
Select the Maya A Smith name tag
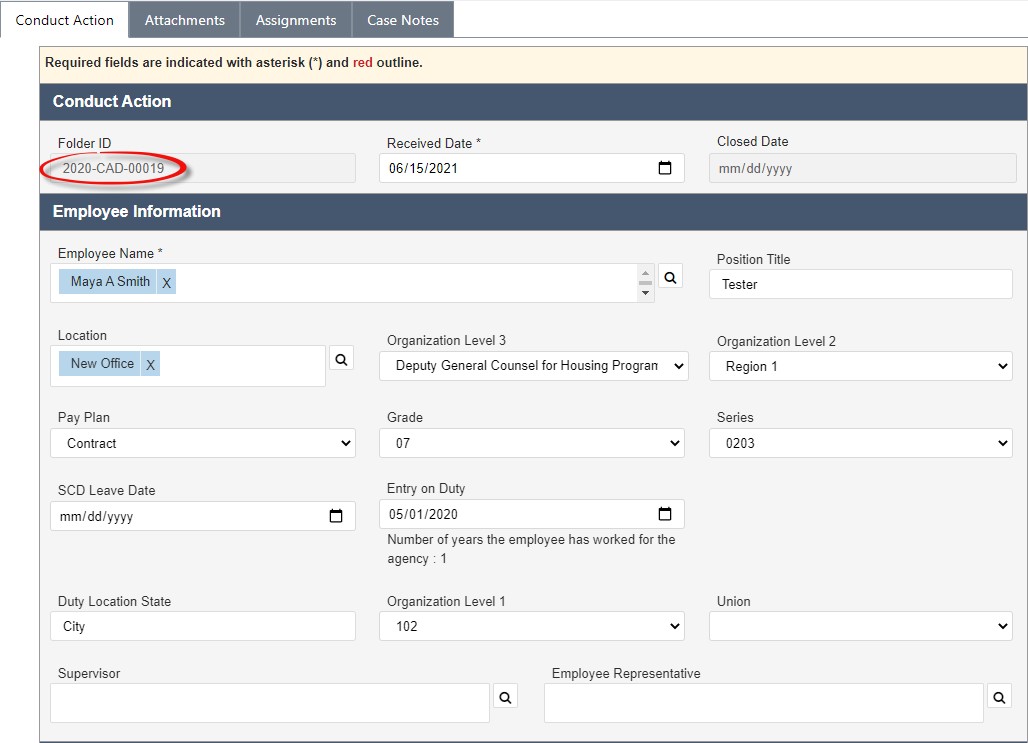(110, 281)
